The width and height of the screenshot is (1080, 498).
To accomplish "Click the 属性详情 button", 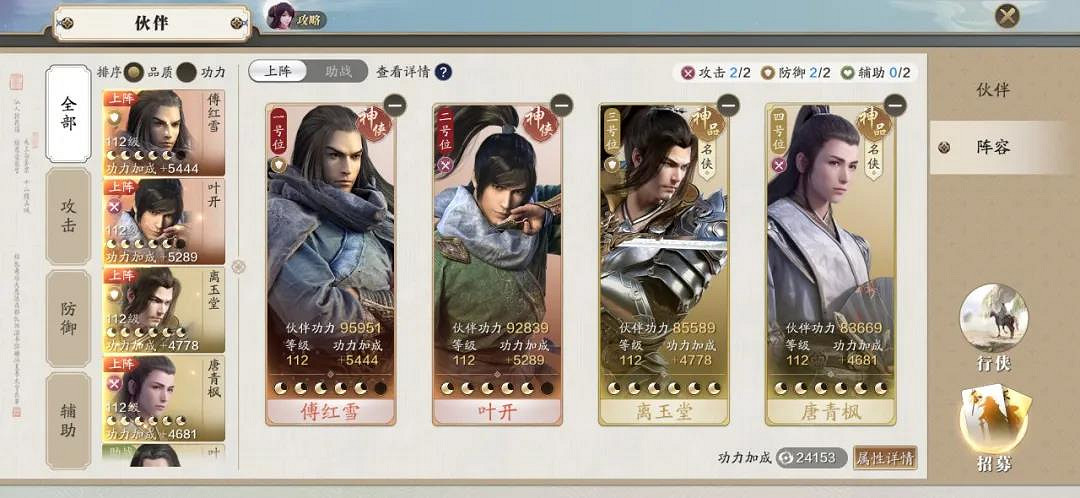I will pyautogui.click(x=885, y=457).
